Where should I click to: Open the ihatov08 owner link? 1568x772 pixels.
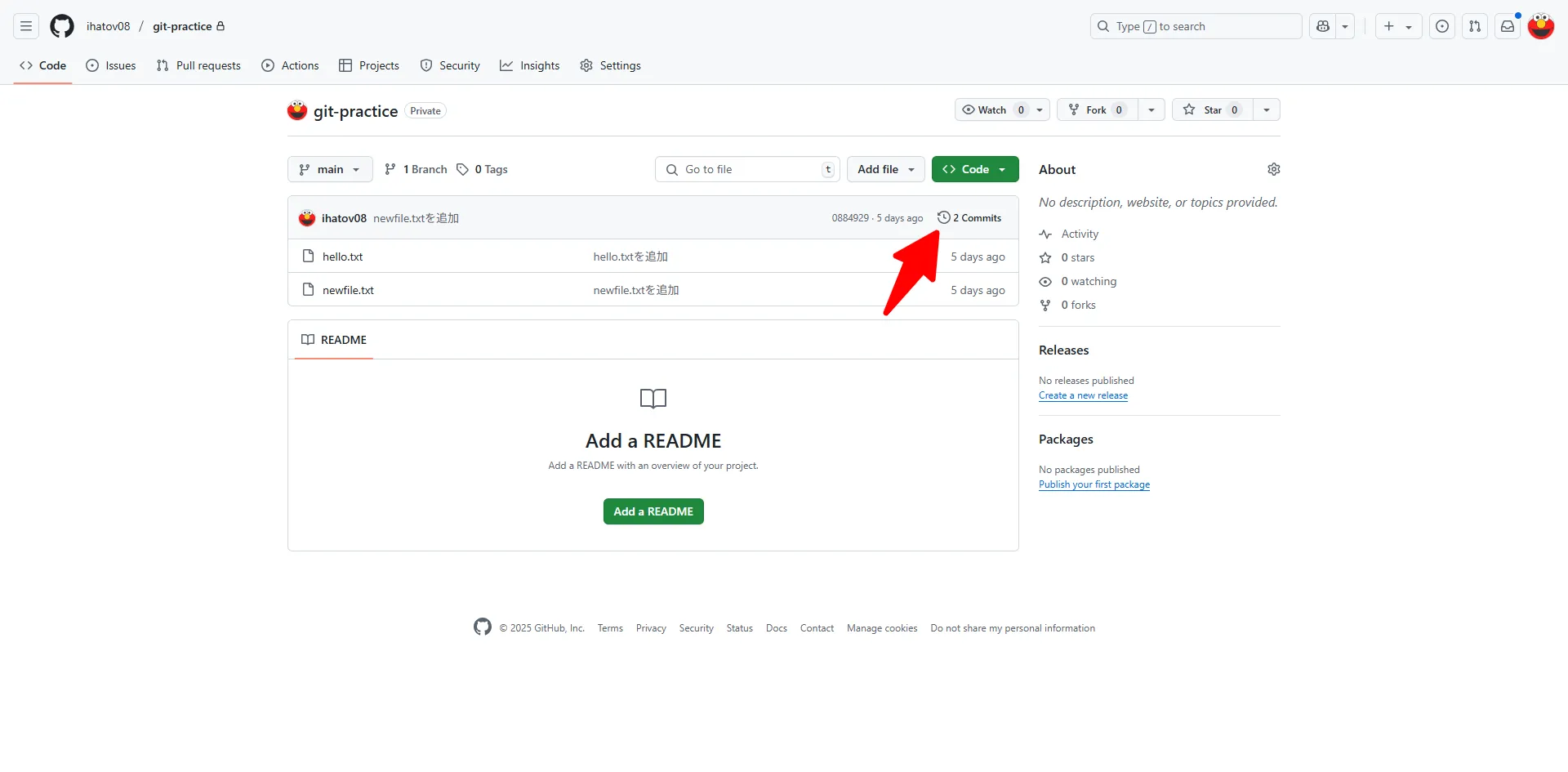[x=109, y=26]
